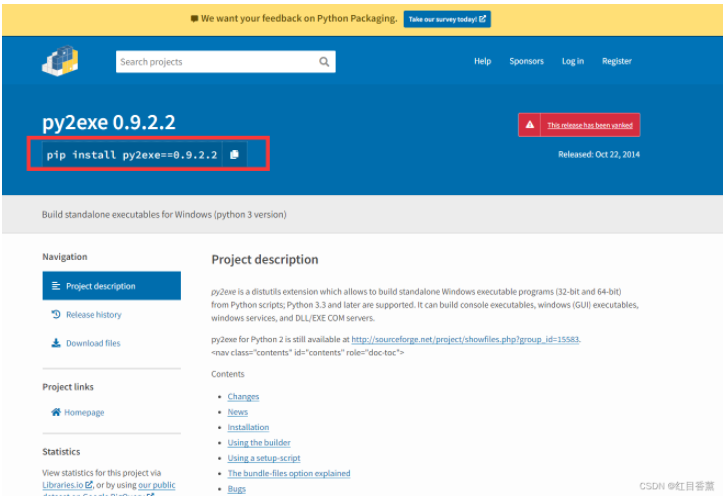Click the 'Navigation' sidebar heading

tap(65, 257)
